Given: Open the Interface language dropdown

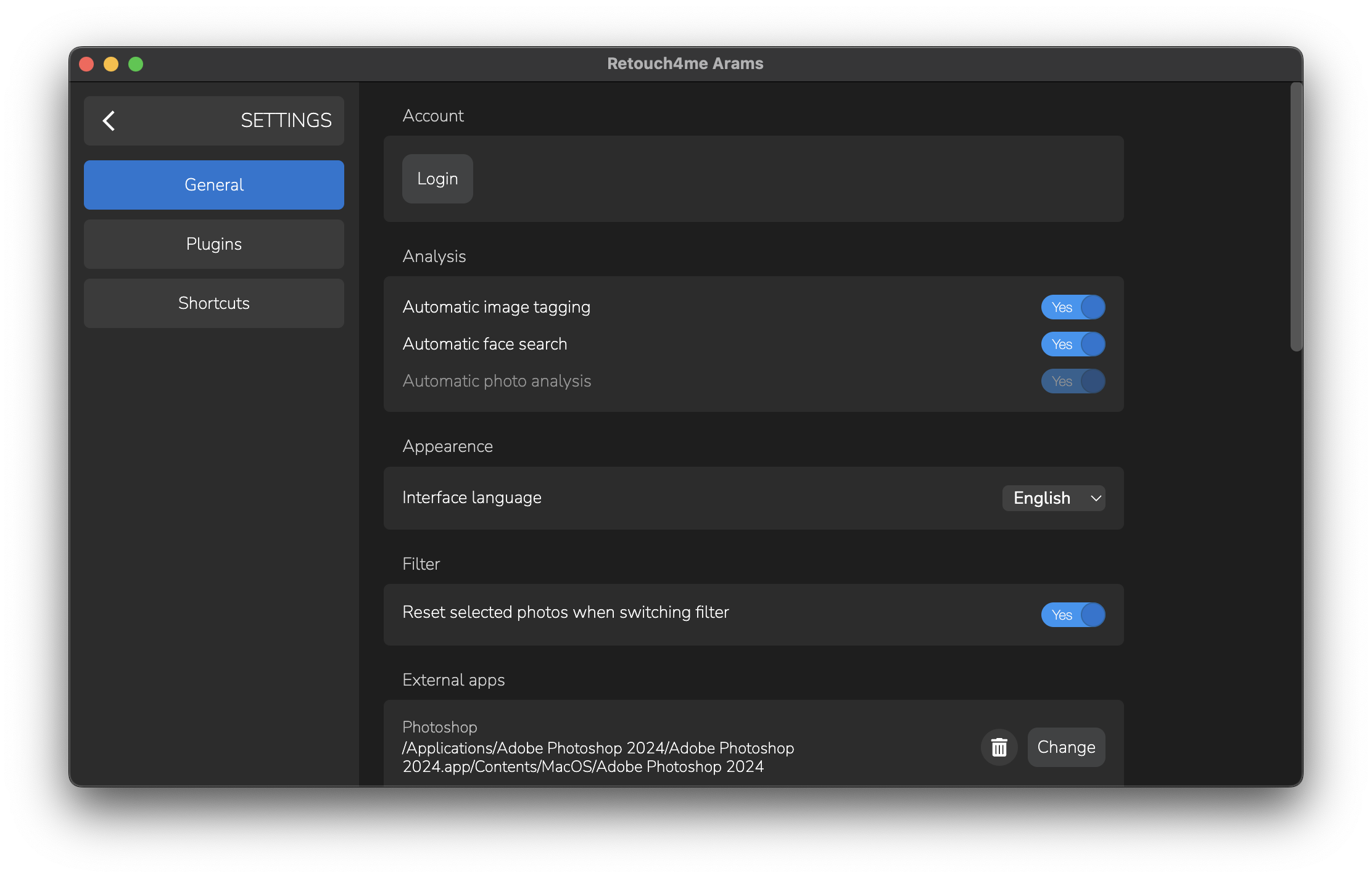Looking at the screenshot, I should [x=1052, y=498].
